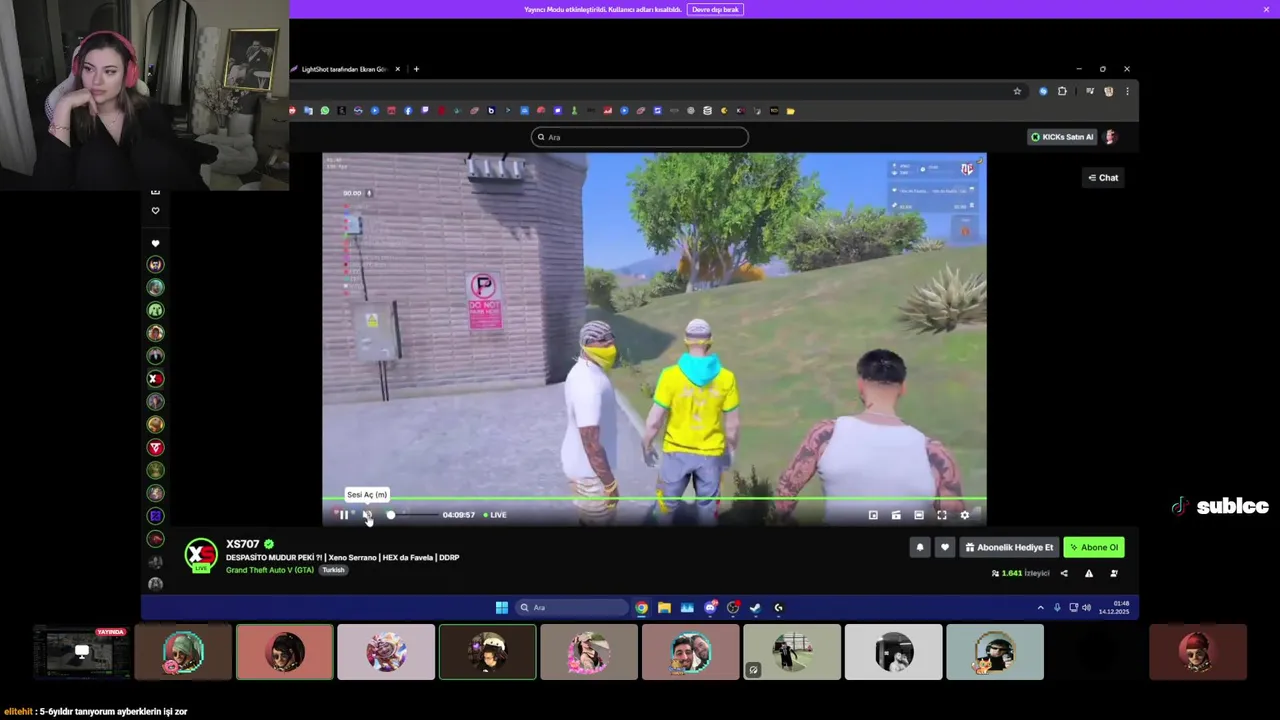
Task: Close the LightShot browser tab
Action: (x=397, y=69)
